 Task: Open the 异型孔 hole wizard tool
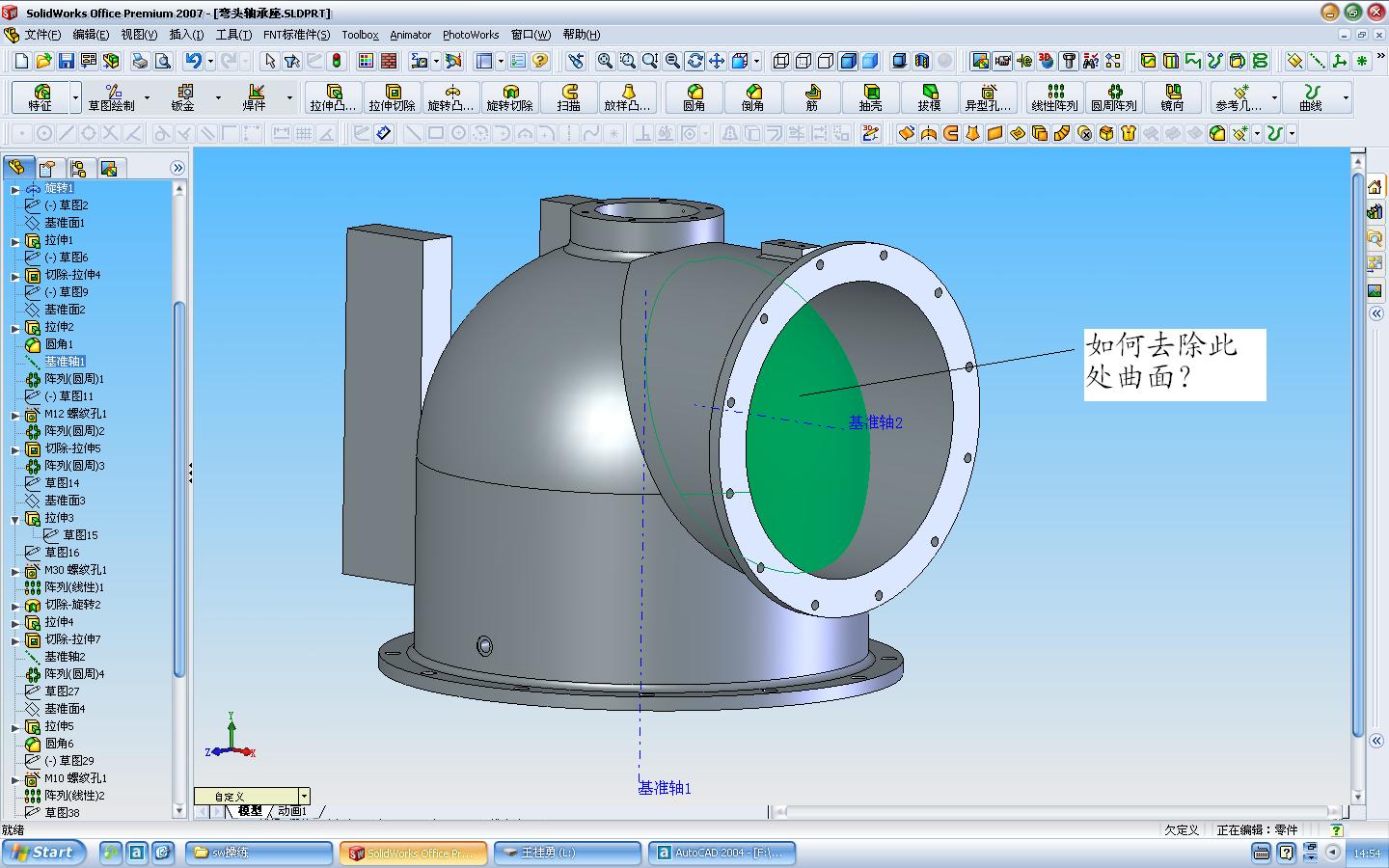(x=988, y=97)
